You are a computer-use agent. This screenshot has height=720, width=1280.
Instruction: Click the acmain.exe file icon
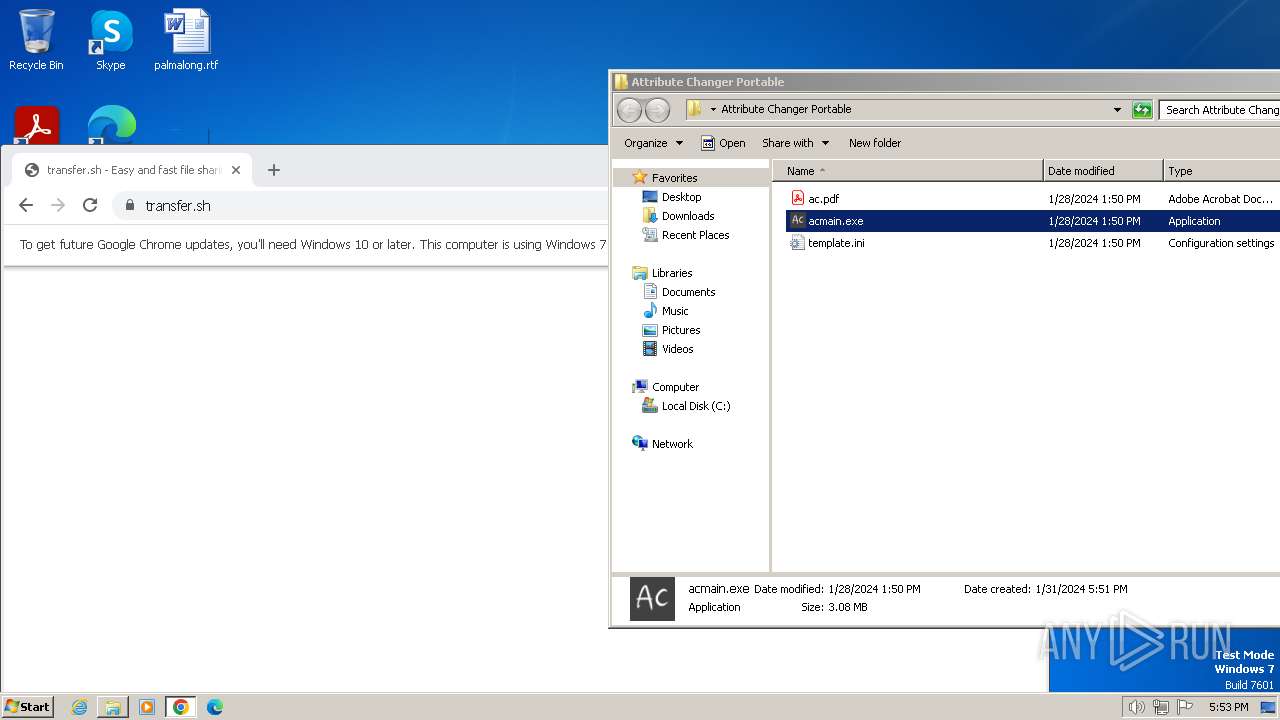pyautogui.click(x=798, y=220)
